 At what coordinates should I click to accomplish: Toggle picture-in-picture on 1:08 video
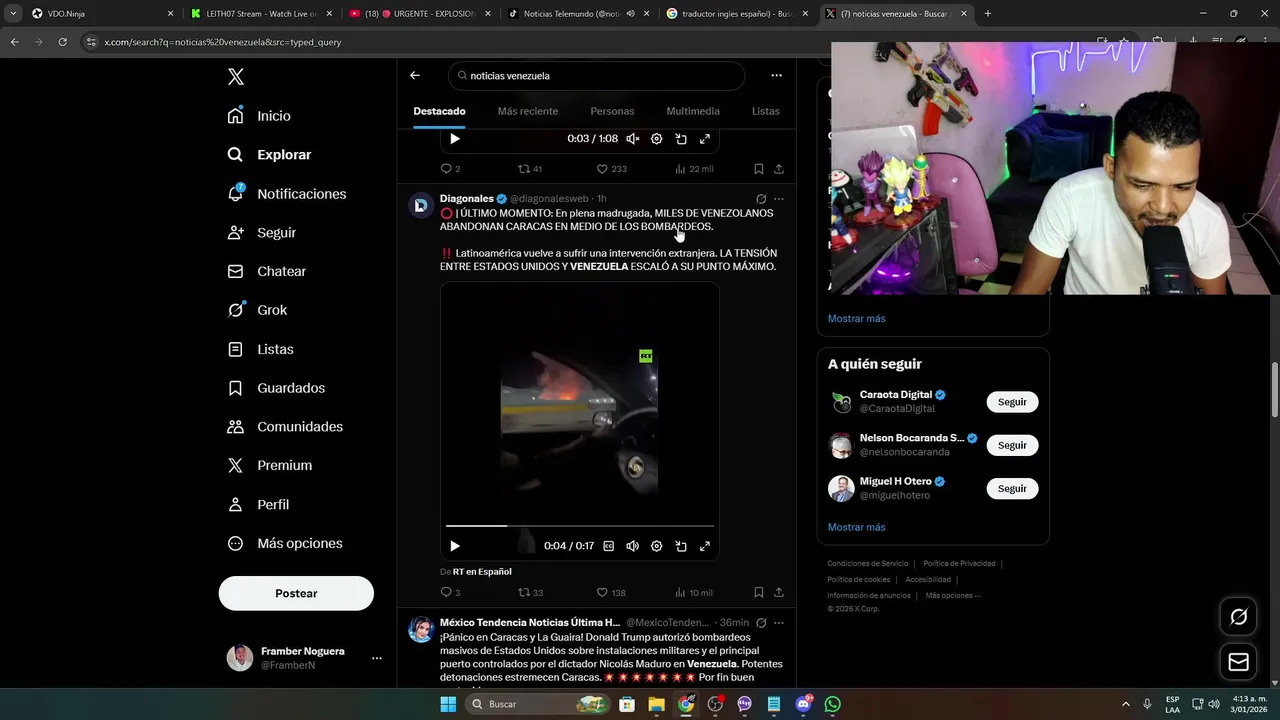(681, 139)
